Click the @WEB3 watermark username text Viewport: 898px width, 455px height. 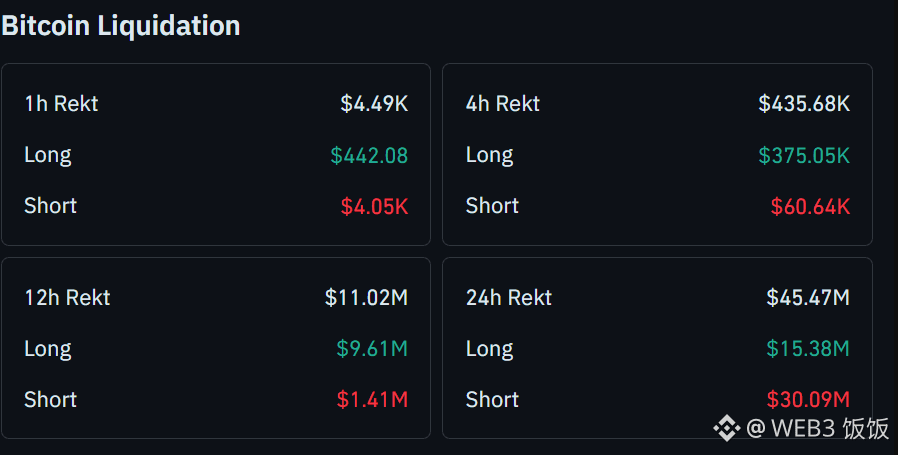pyautogui.click(x=818, y=428)
